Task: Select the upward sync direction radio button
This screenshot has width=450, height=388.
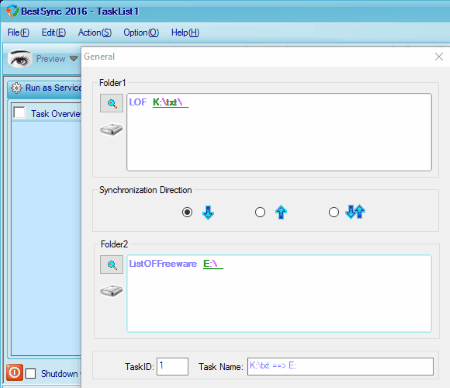Action: tap(260, 212)
